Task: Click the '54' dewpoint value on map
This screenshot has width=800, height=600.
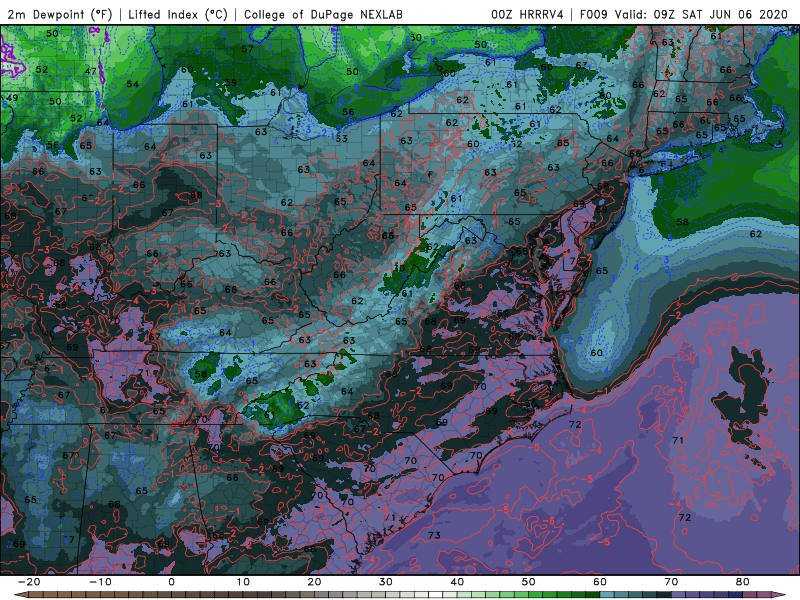Action: (132, 84)
